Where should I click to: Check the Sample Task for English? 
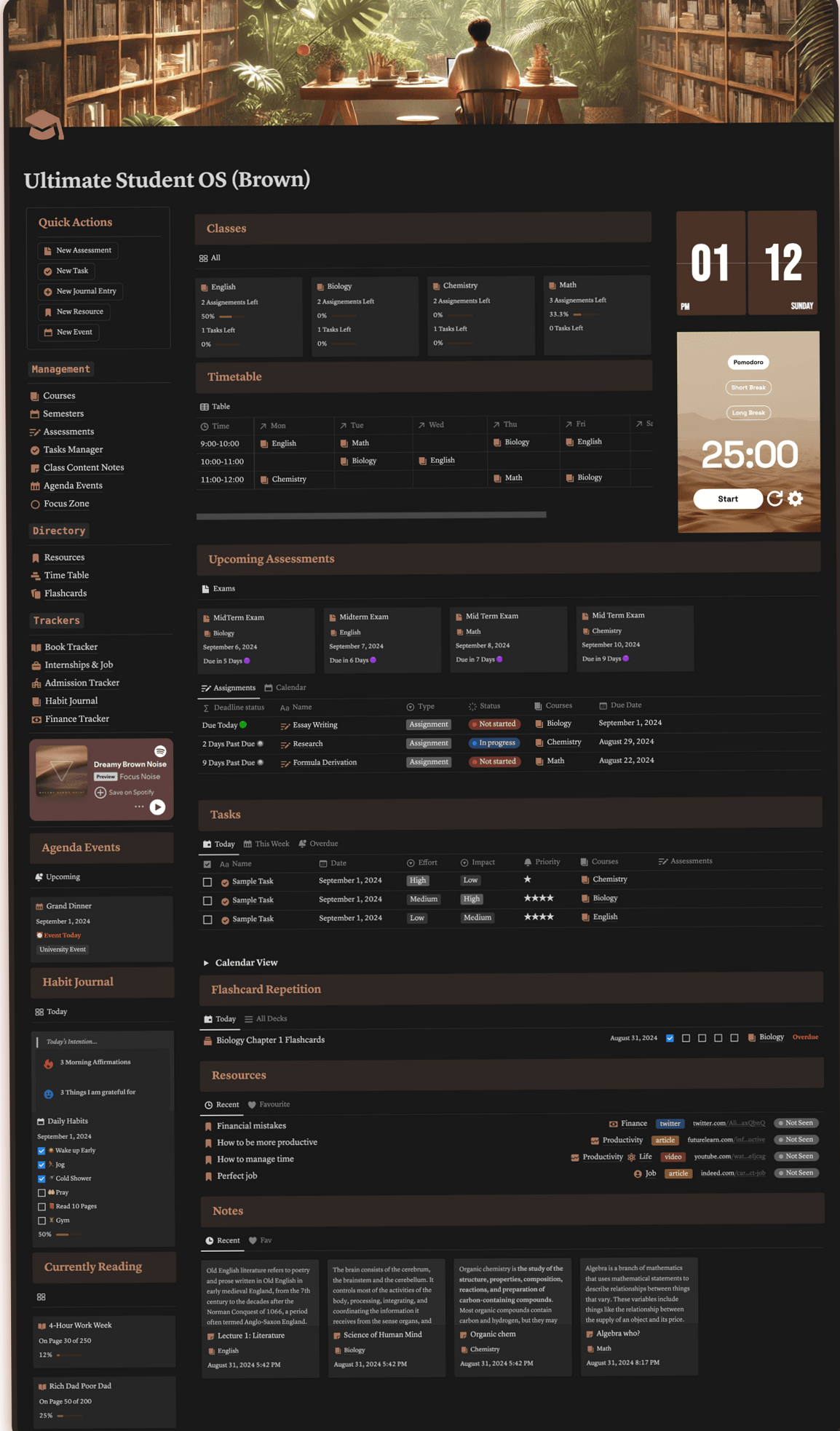tap(207, 920)
